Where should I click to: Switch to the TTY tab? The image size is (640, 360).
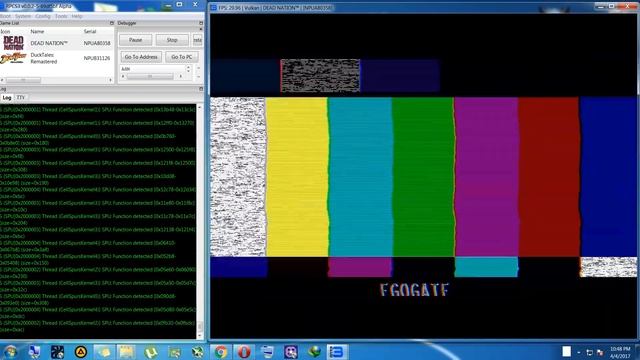point(21,98)
